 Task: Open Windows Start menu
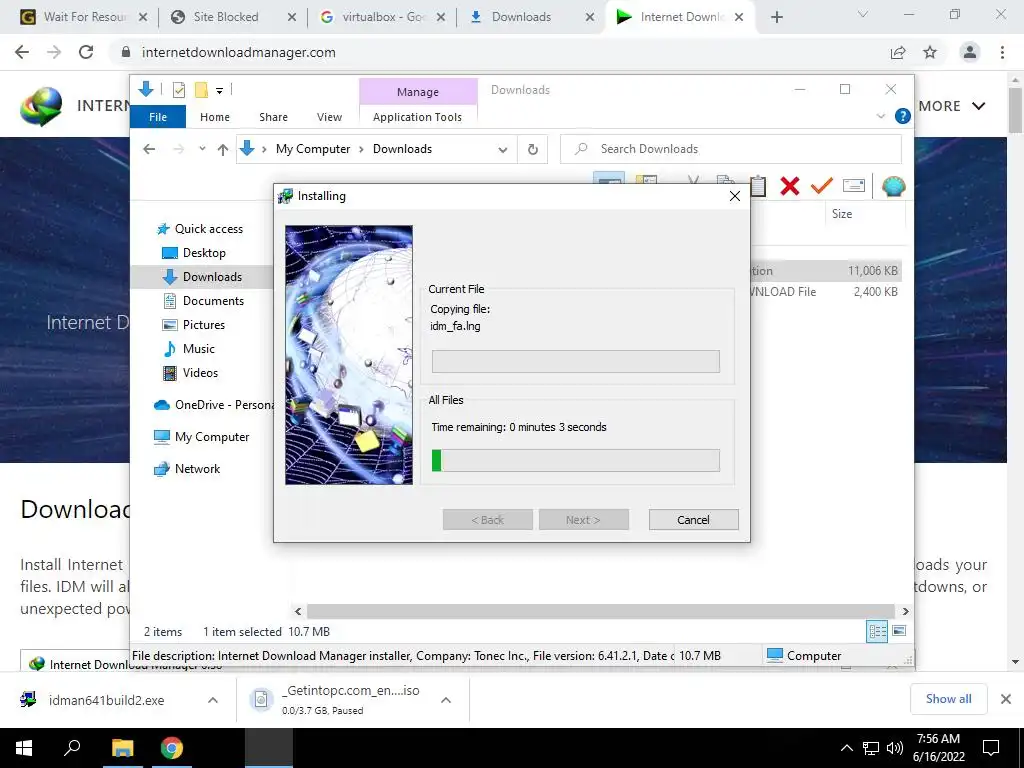click(x=24, y=748)
